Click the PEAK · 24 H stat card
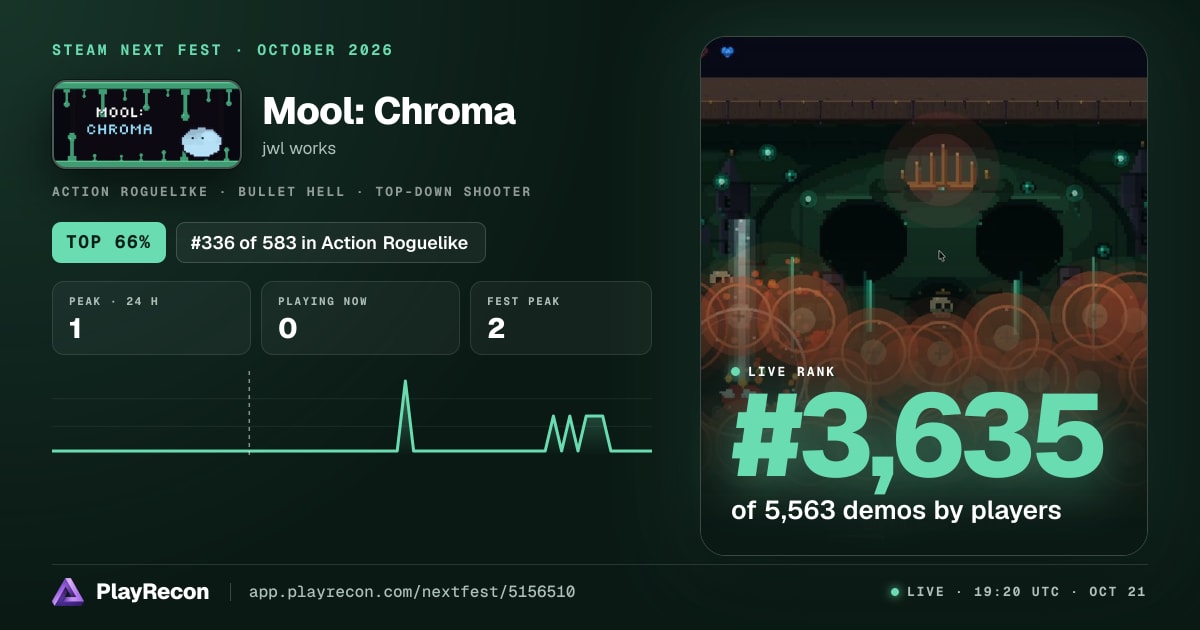 tap(151, 318)
